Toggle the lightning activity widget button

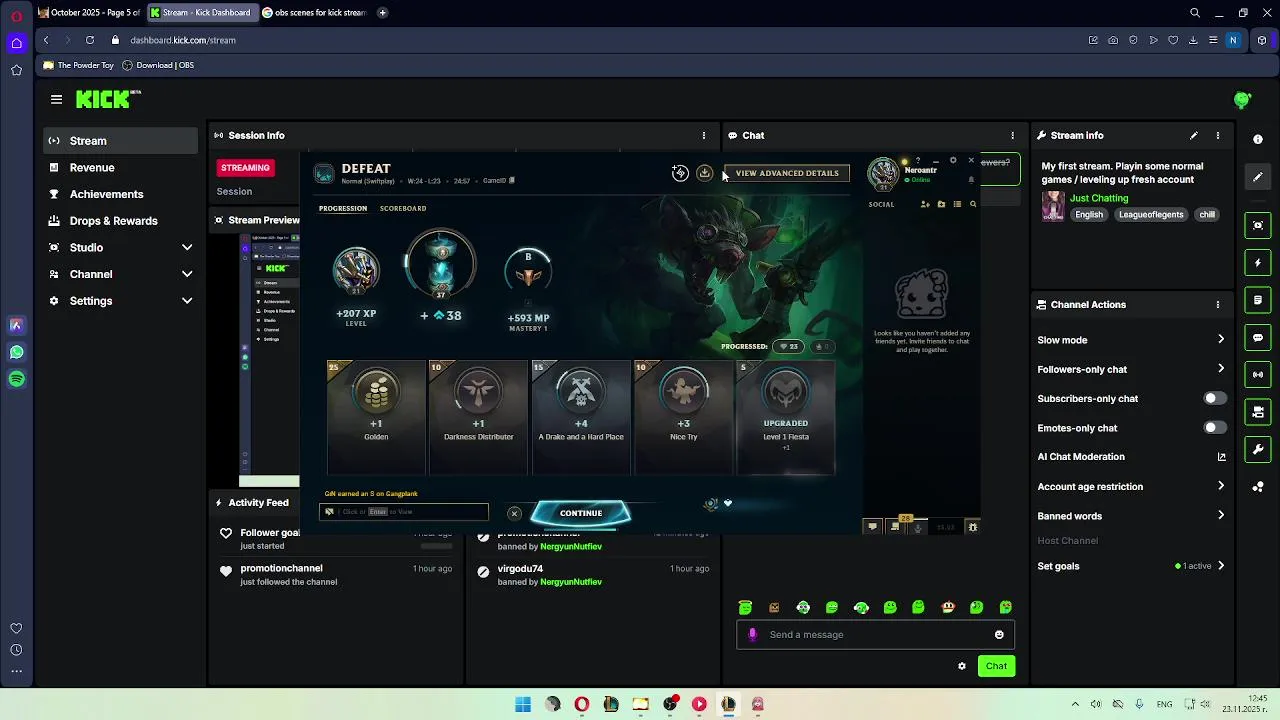pos(1258,263)
